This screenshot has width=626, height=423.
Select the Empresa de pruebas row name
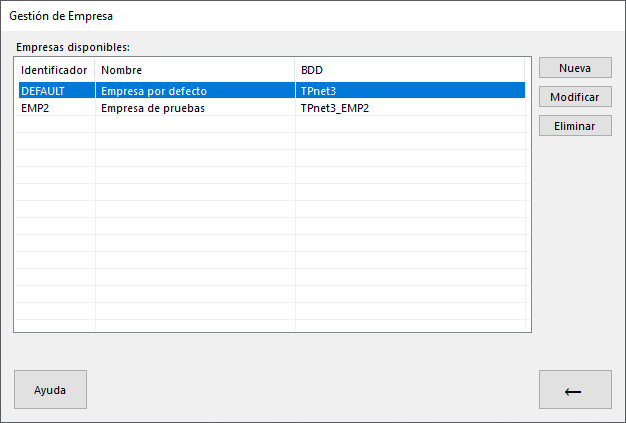153,108
